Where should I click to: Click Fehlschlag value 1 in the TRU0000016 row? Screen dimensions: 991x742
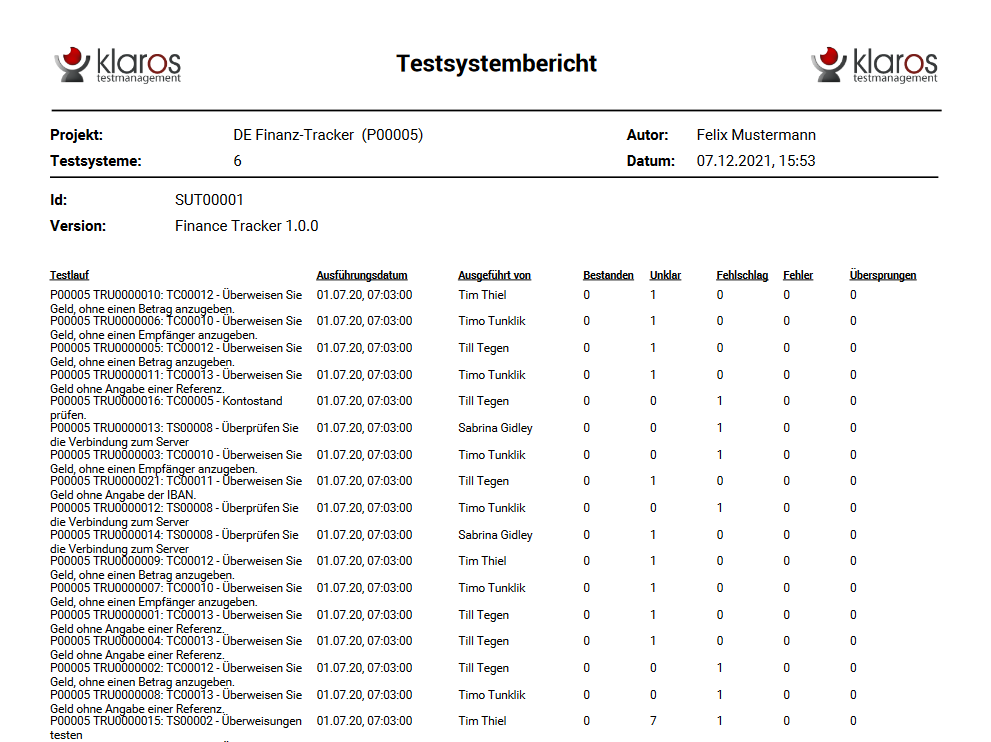pos(719,401)
